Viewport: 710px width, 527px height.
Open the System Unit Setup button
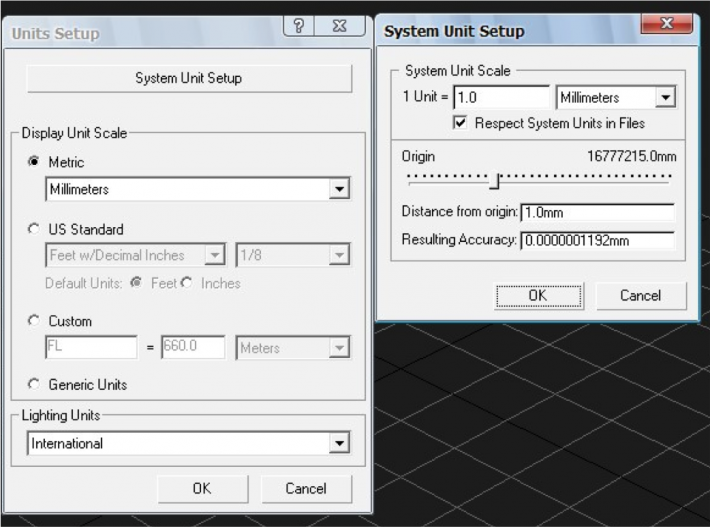(189, 78)
